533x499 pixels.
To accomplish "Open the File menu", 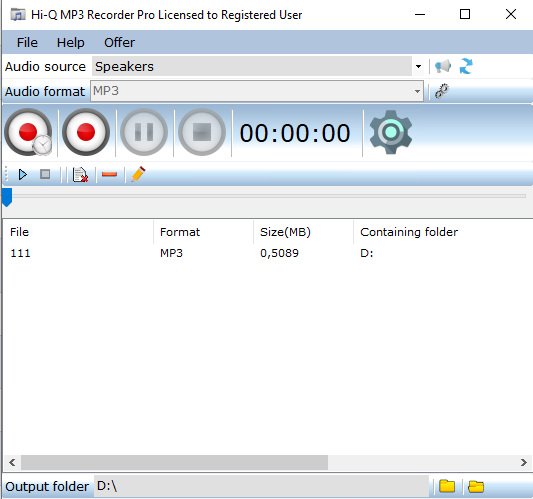I will [x=27, y=42].
